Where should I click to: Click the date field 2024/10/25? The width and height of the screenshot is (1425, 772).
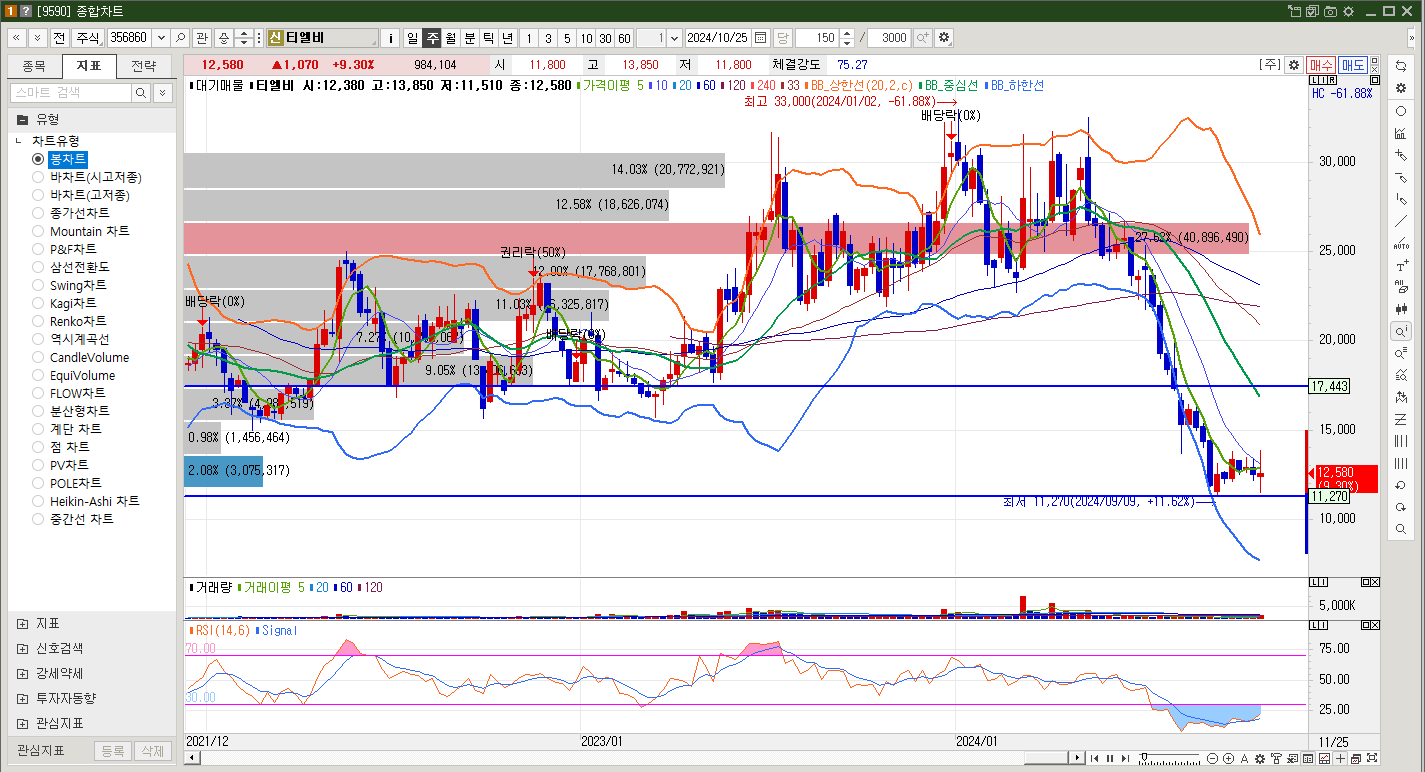click(x=718, y=37)
